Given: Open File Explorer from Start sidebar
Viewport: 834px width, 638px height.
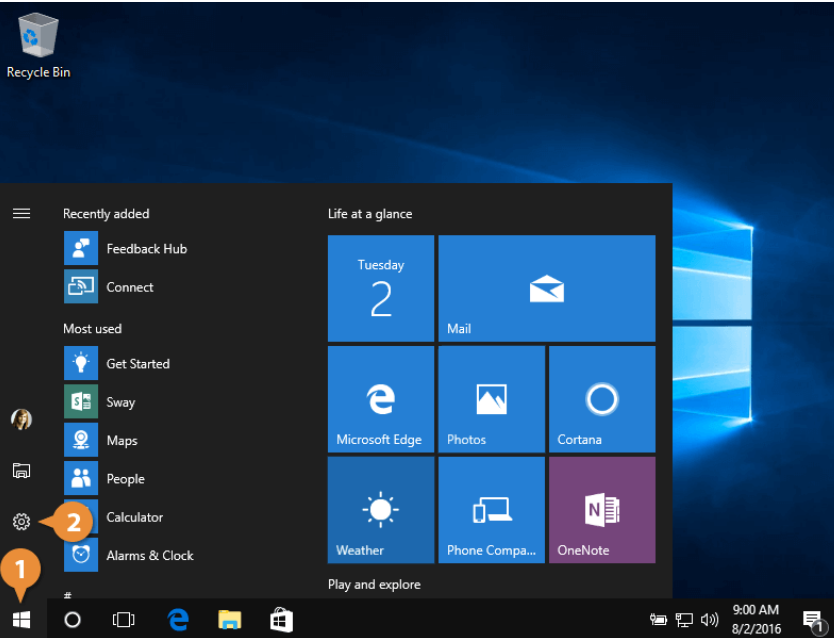Looking at the screenshot, I should click(21, 470).
